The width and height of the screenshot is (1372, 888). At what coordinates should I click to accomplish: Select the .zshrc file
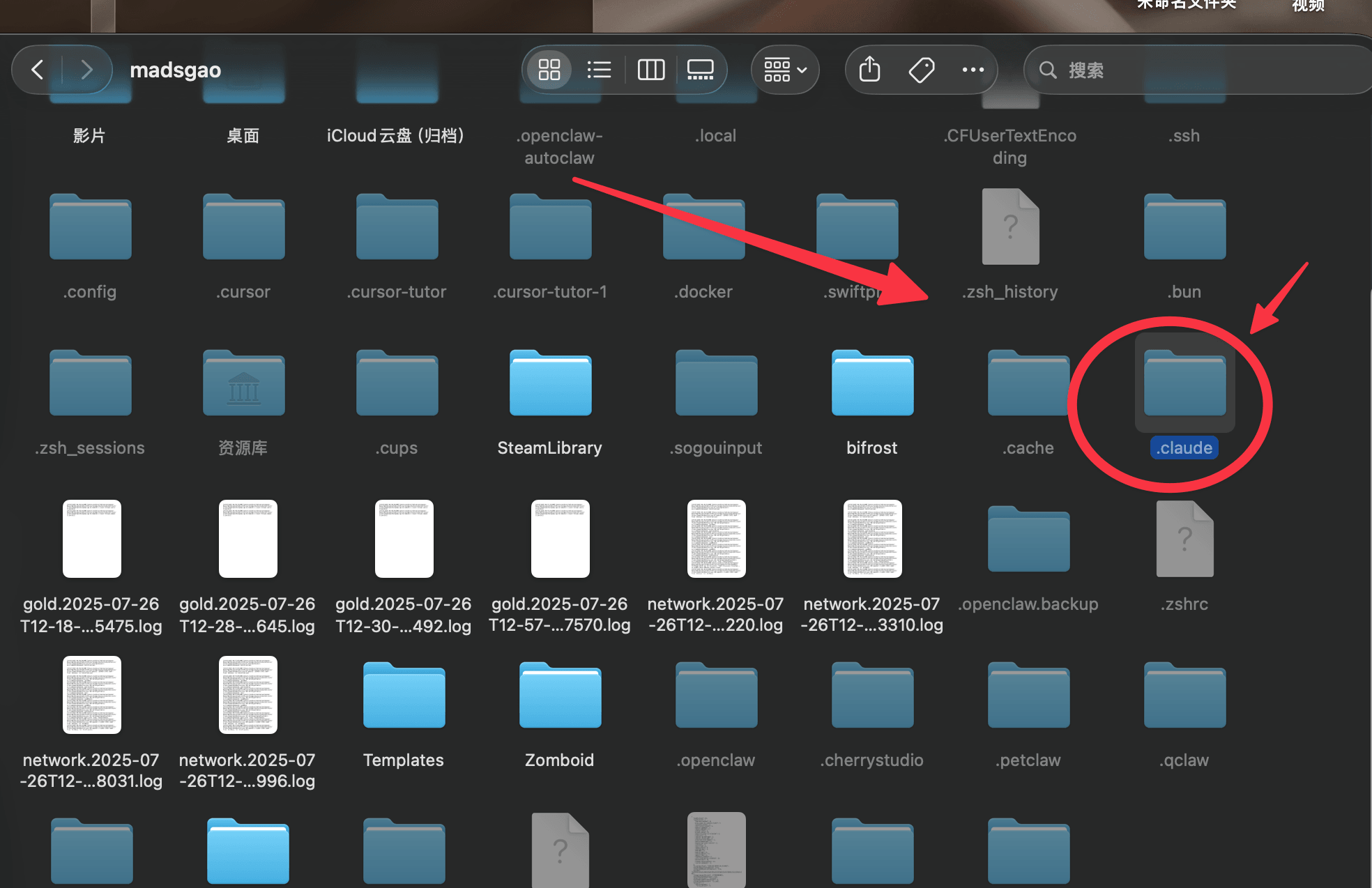coord(1184,540)
